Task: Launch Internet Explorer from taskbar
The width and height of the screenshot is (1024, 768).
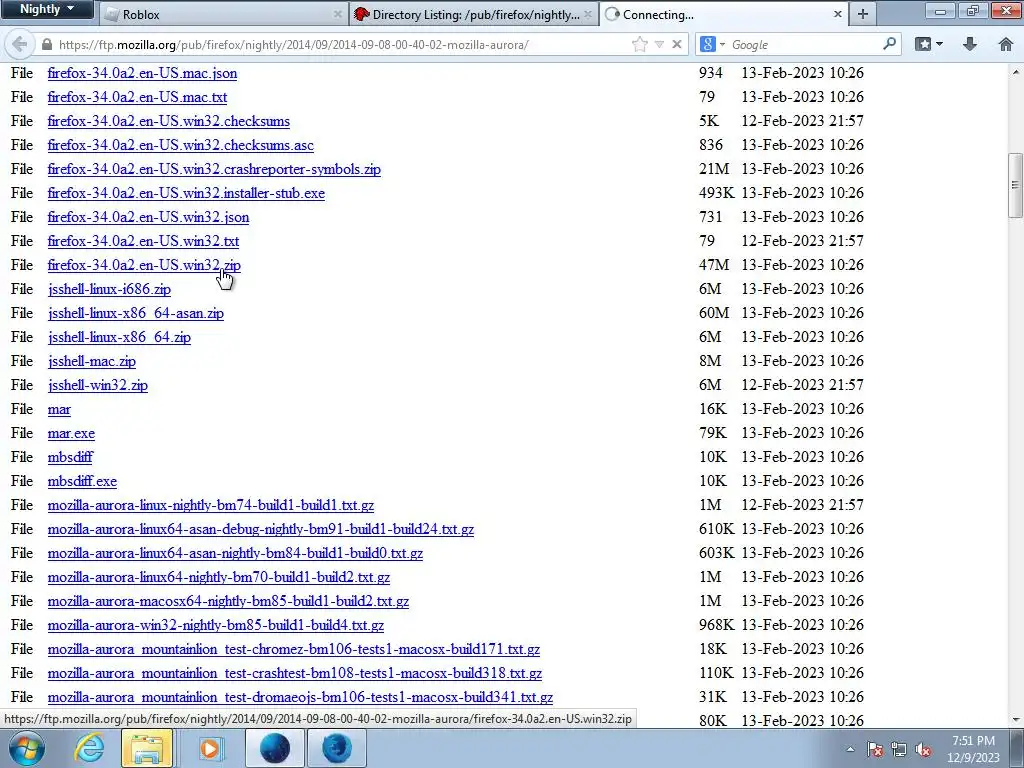Action: click(x=89, y=748)
